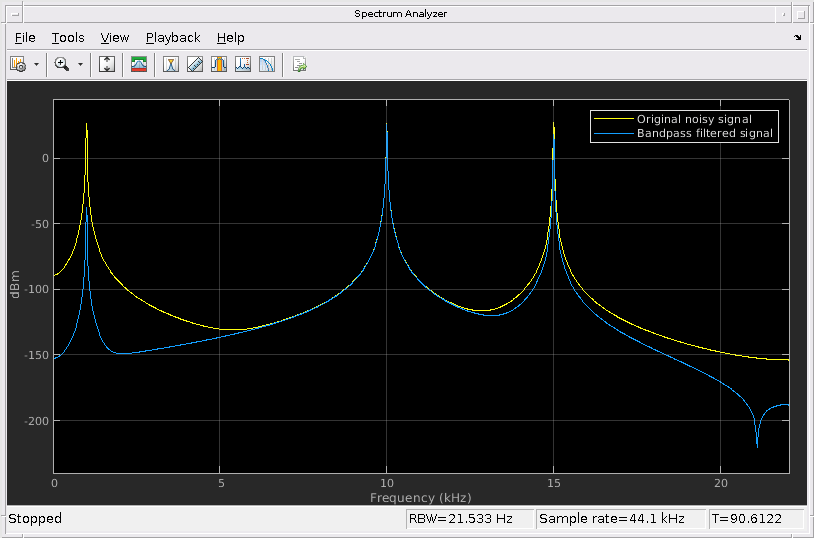Image resolution: width=814 pixels, height=538 pixels.
Task: Expand the Spectrum Settings dropdown arrow
Action: (x=37, y=65)
